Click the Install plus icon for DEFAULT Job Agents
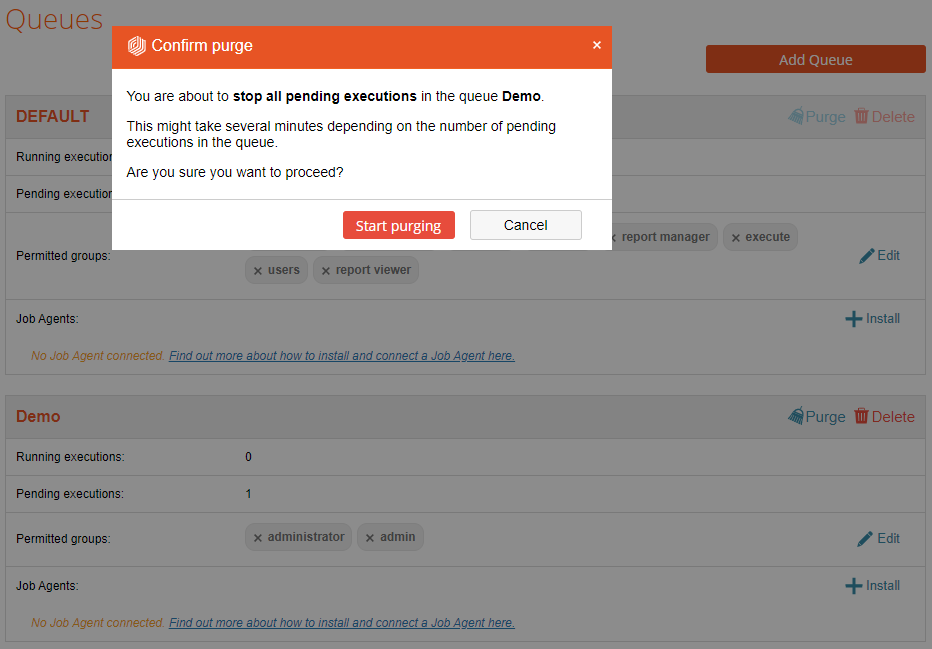This screenshot has height=649, width=932. [x=854, y=319]
